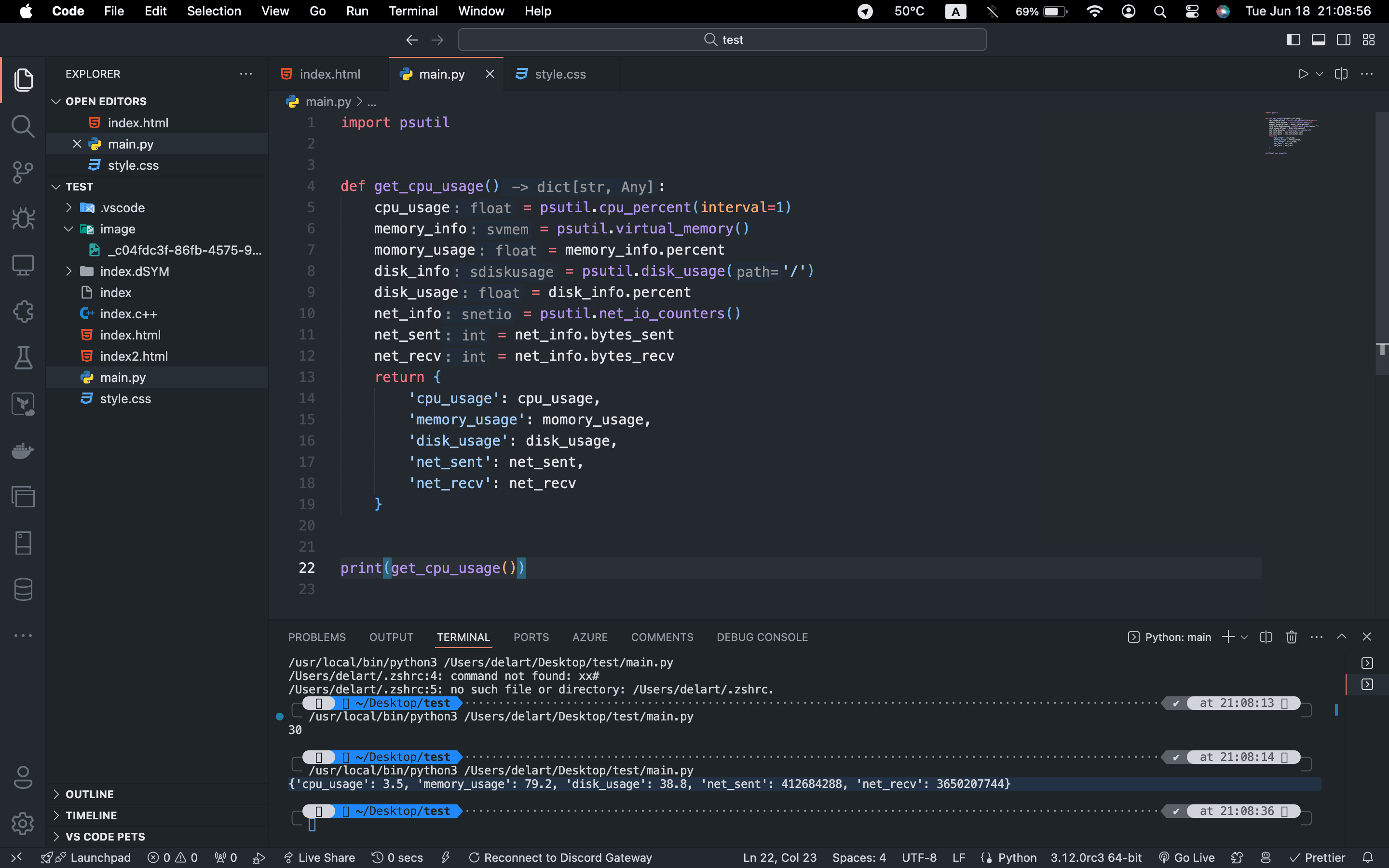Screen dimensions: 1389x868
Task: Open editor More Actions menu
Action: coord(1367,74)
